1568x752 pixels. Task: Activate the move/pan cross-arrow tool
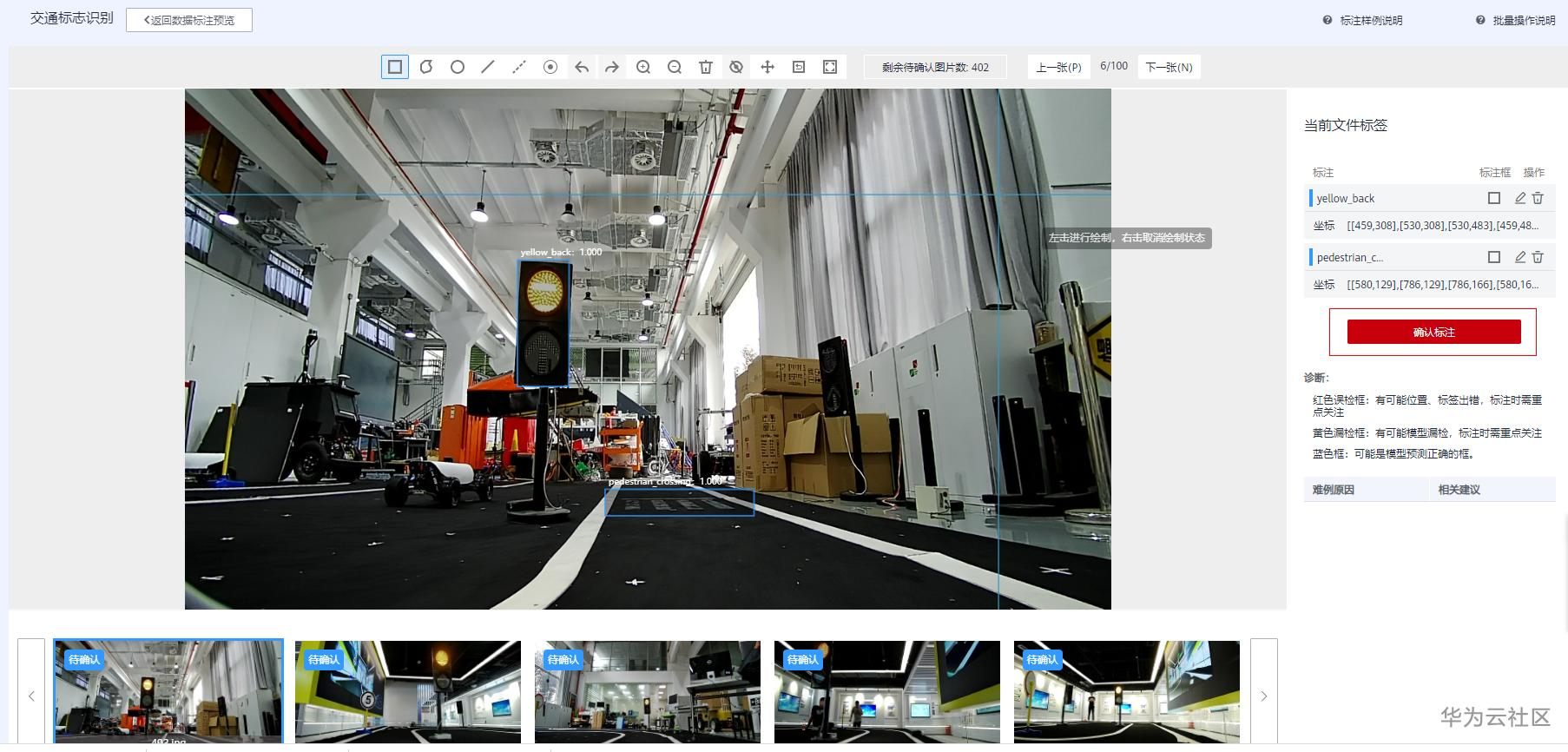point(768,67)
